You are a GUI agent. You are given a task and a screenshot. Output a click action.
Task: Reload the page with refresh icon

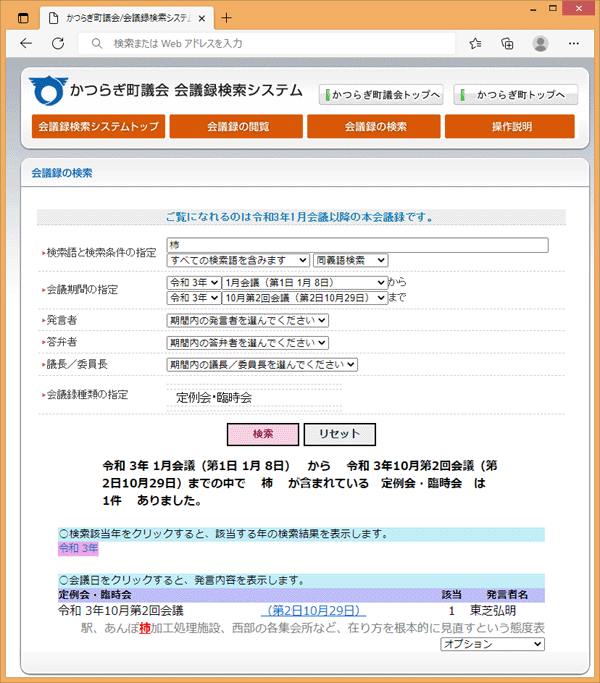click(58, 43)
